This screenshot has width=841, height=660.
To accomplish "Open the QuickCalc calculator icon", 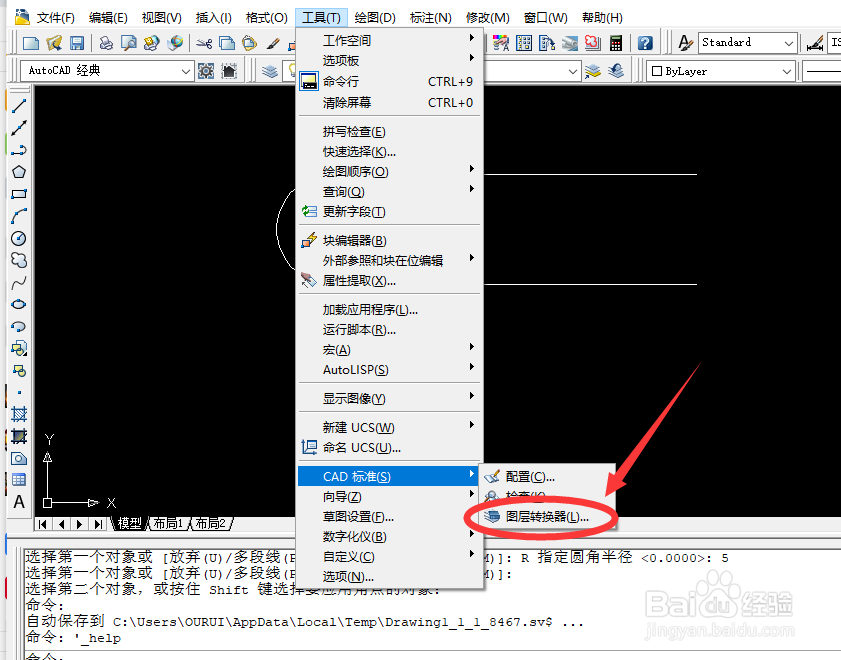I will (616, 43).
